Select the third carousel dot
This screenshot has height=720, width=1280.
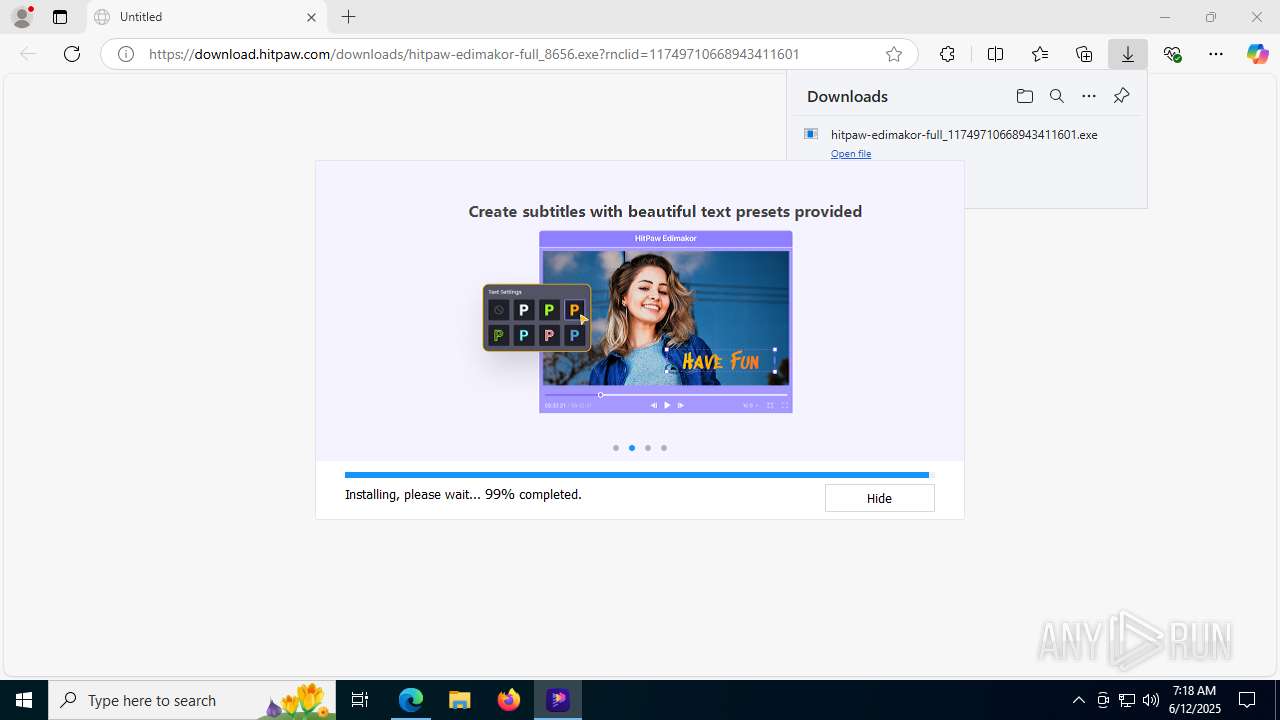tap(648, 448)
